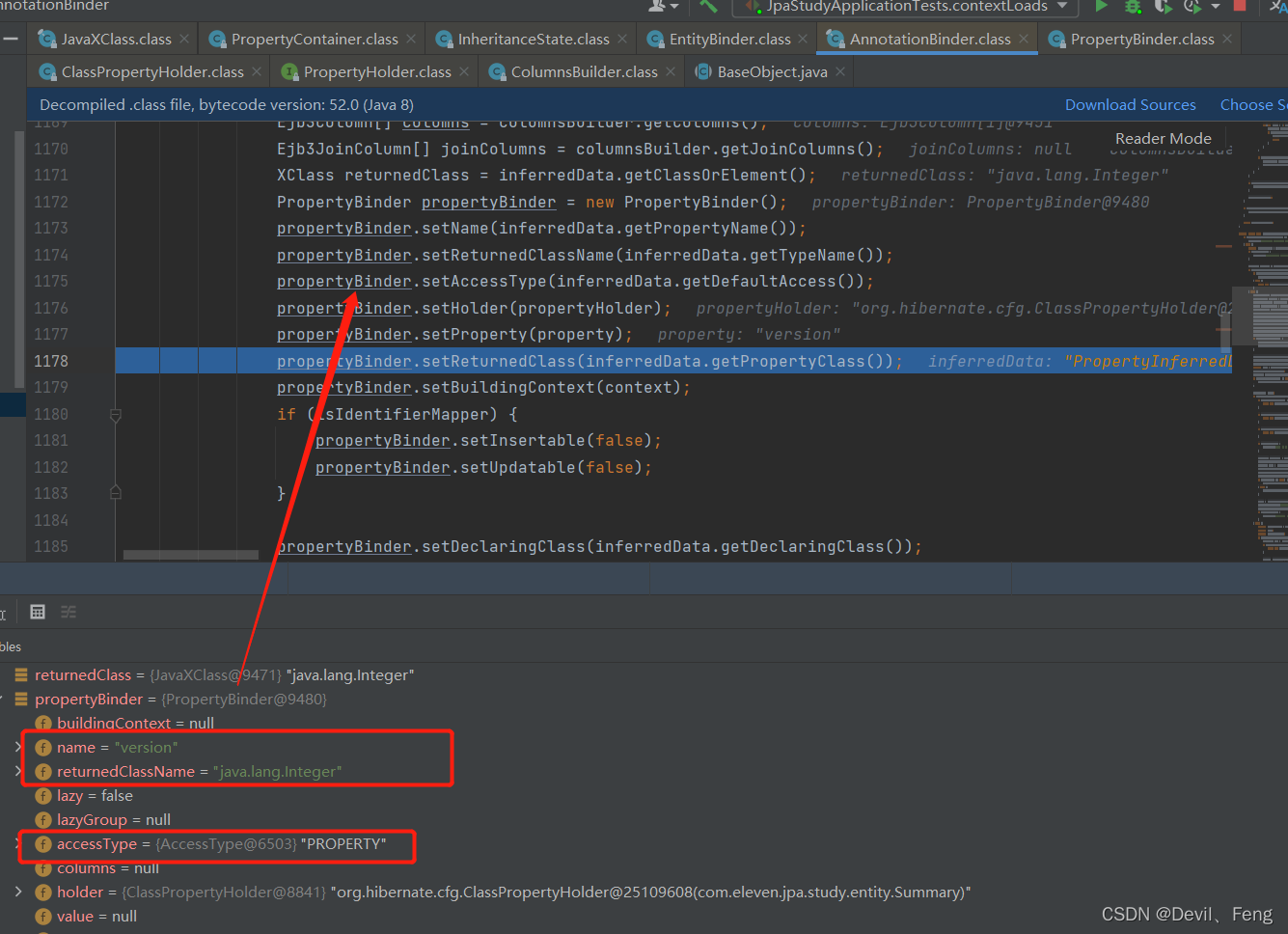Click the variable icon beside propertyBinder

click(x=21, y=700)
